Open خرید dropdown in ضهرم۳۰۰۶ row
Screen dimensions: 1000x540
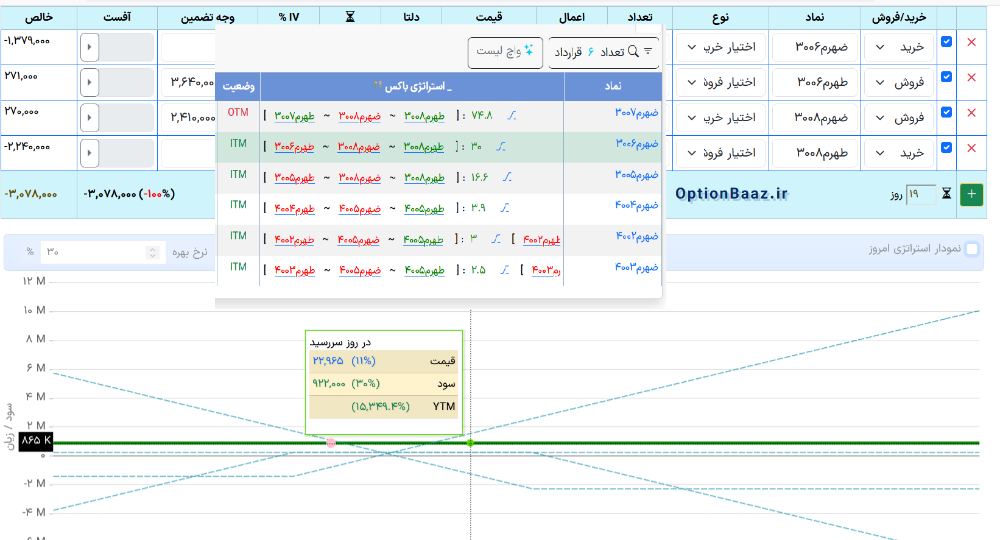tap(899, 47)
